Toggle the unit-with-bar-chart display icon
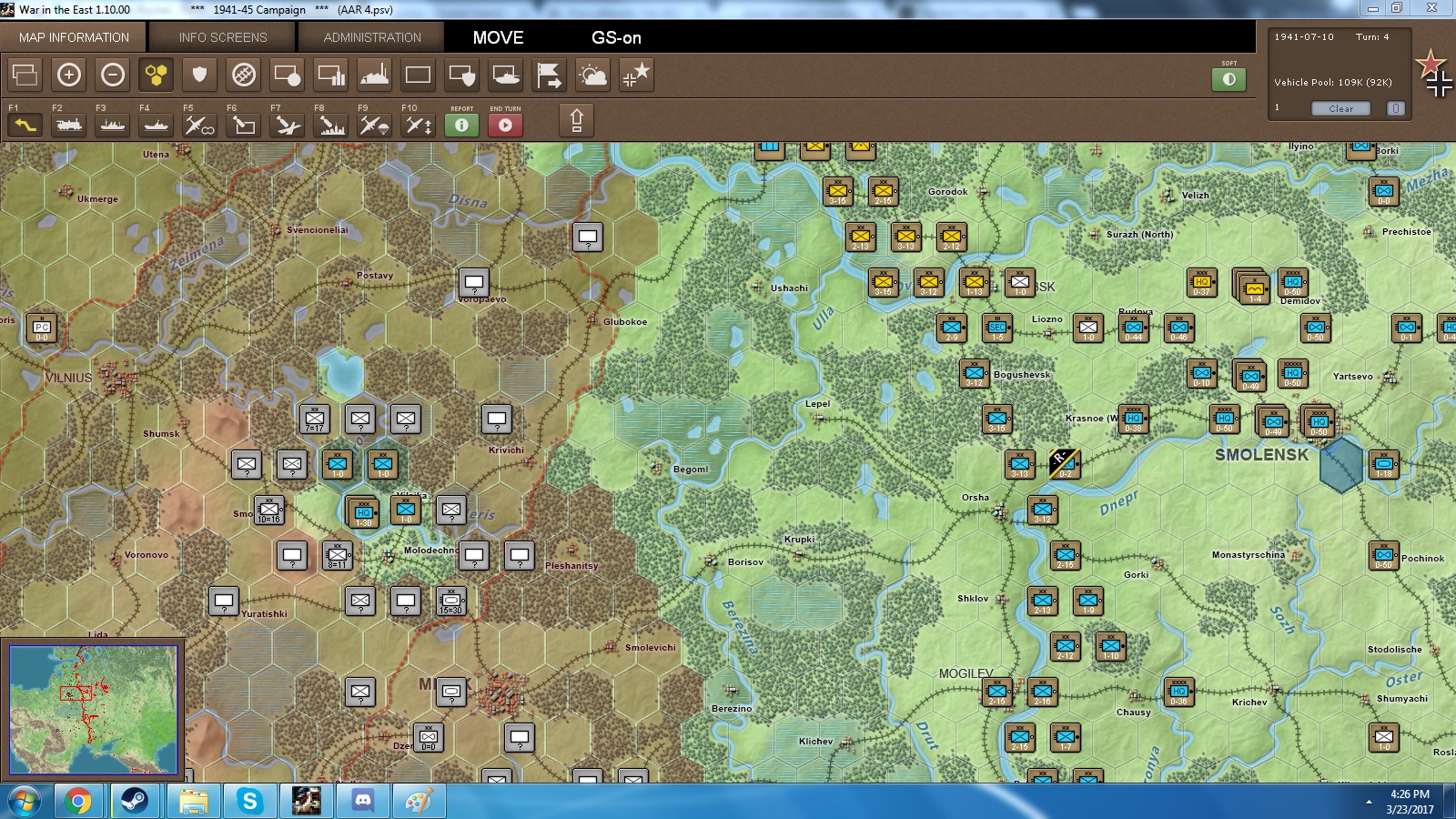Screen dimensions: 1456x819 331,75
